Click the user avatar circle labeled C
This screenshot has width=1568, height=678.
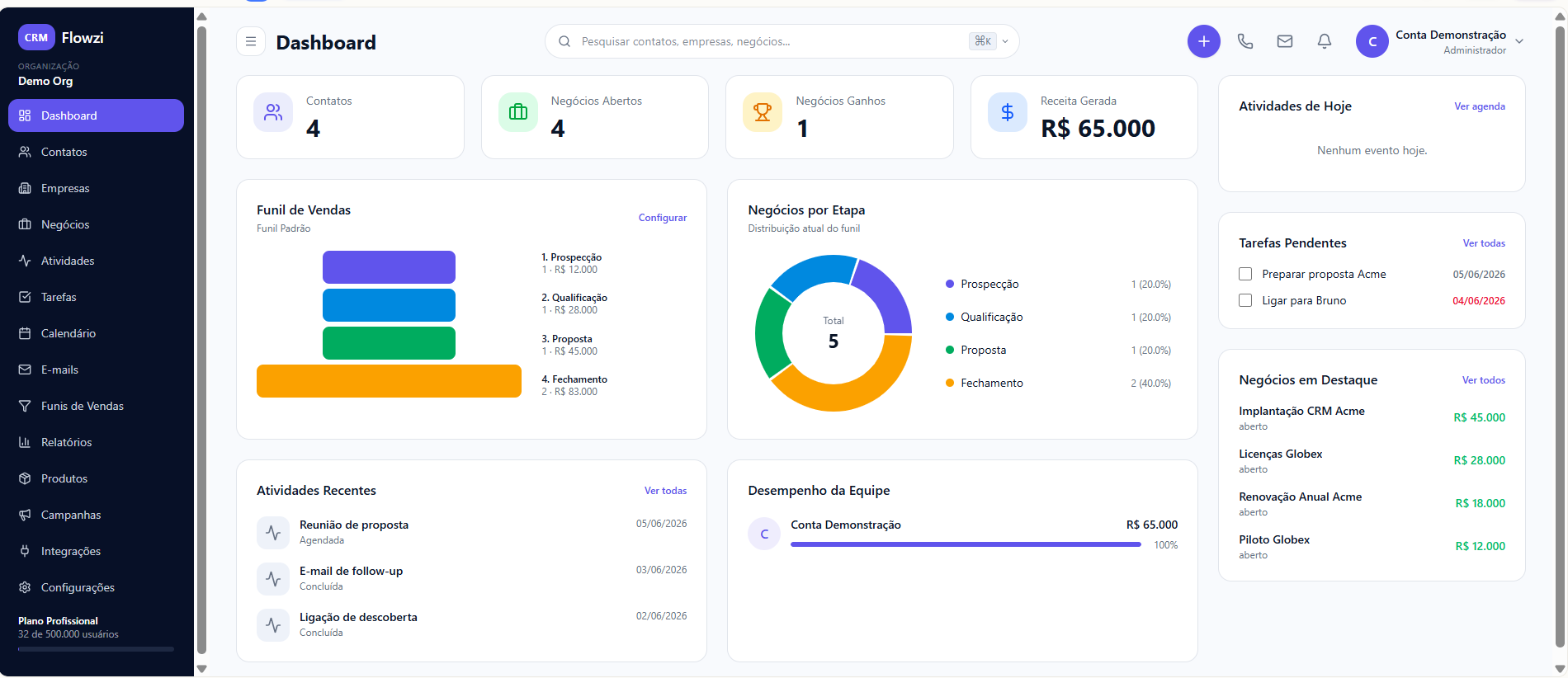point(1372,41)
